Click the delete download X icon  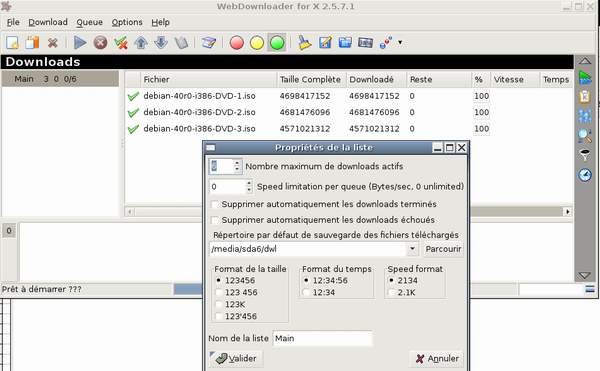[x=52, y=42]
